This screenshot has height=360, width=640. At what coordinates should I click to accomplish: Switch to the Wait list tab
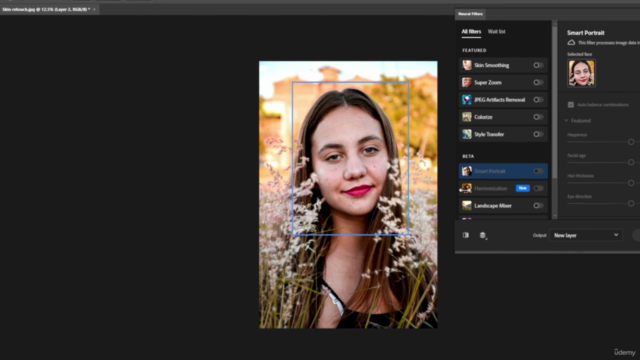[496, 31]
